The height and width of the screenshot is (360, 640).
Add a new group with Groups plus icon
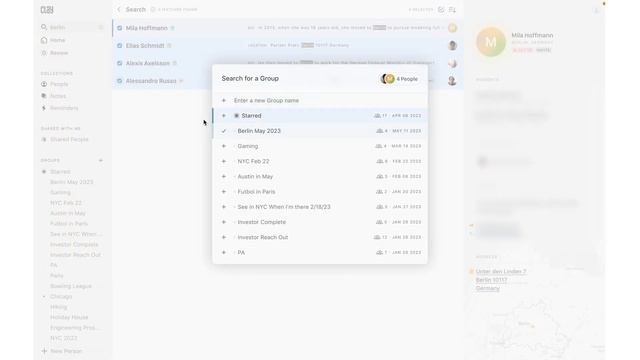click(101, 160)
